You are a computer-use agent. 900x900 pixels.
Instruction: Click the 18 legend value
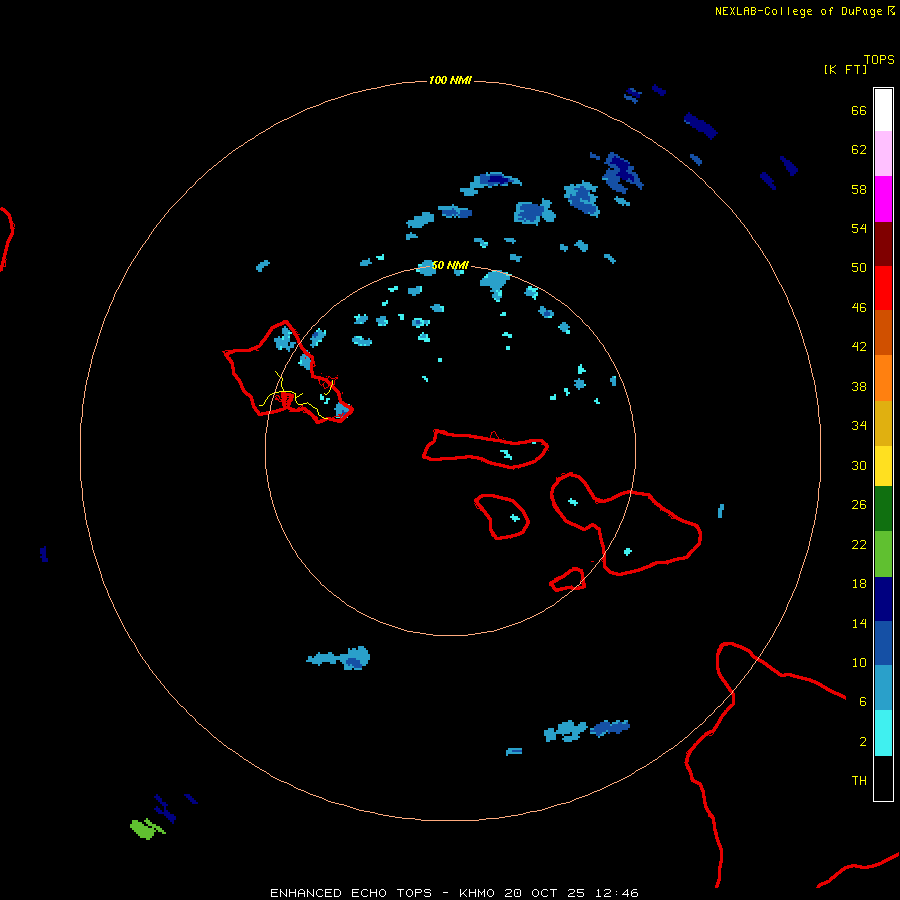[859, 584]
